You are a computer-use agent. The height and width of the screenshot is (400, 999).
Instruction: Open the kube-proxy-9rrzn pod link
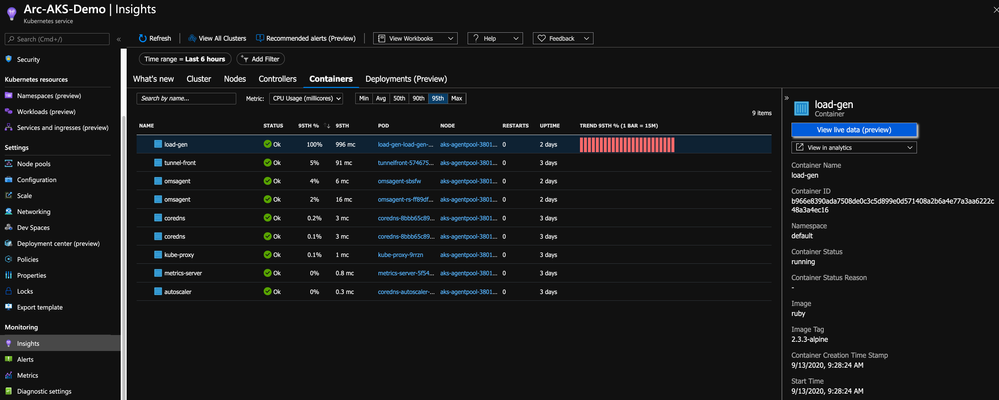(x=401, y=254)
